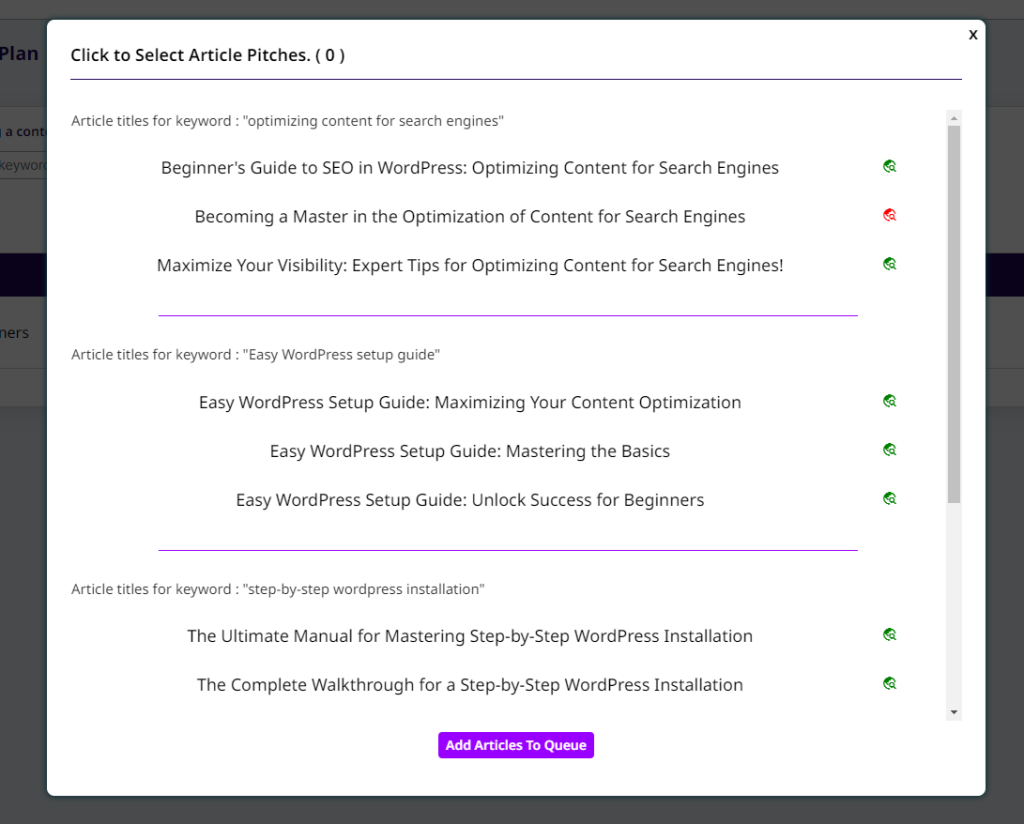
Task: Select the Beginner's Guide to SEO in WordPress pitch
Action: pos(469,168)
